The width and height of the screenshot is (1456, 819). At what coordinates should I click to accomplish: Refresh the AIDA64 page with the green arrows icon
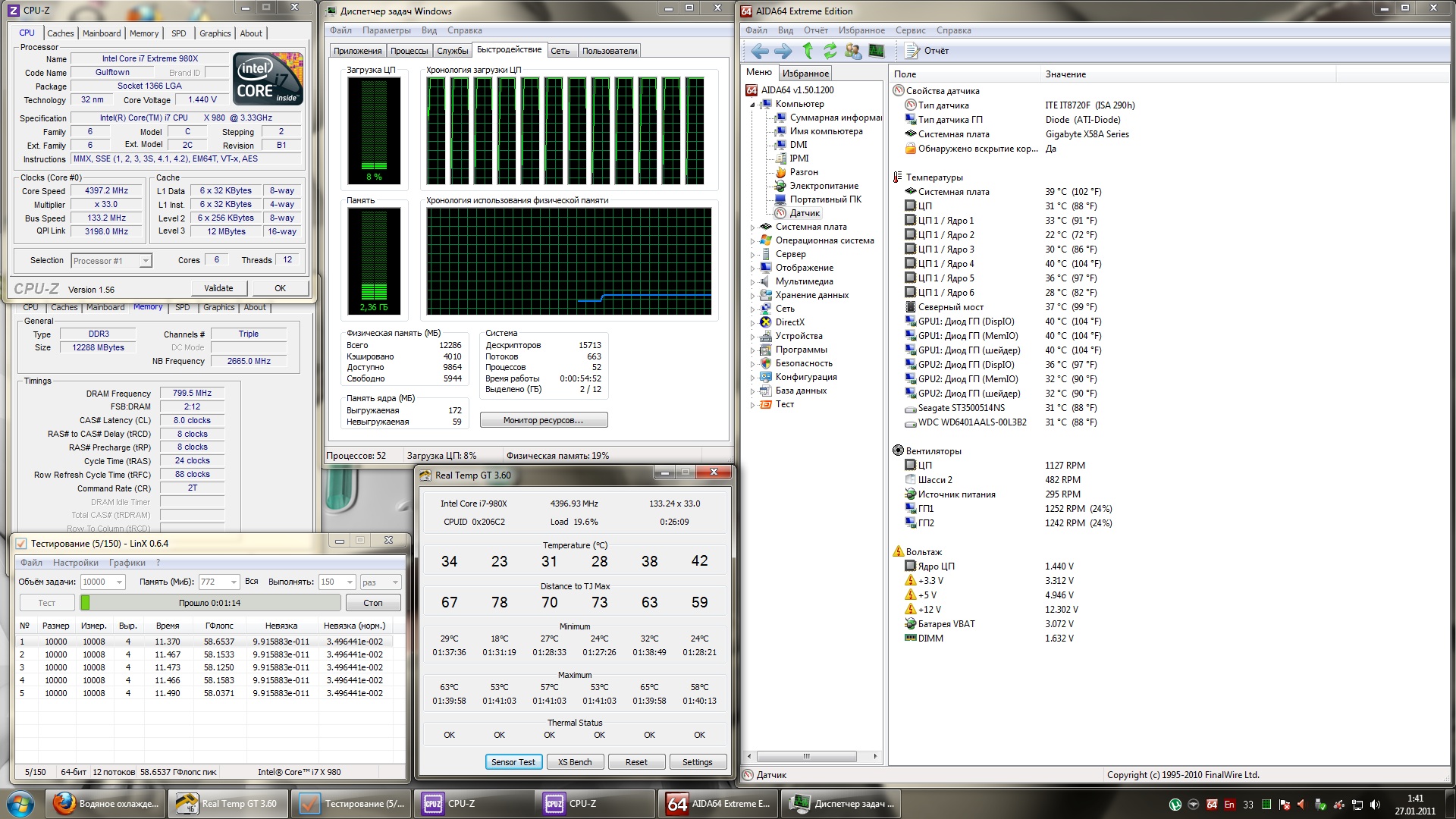830,51
